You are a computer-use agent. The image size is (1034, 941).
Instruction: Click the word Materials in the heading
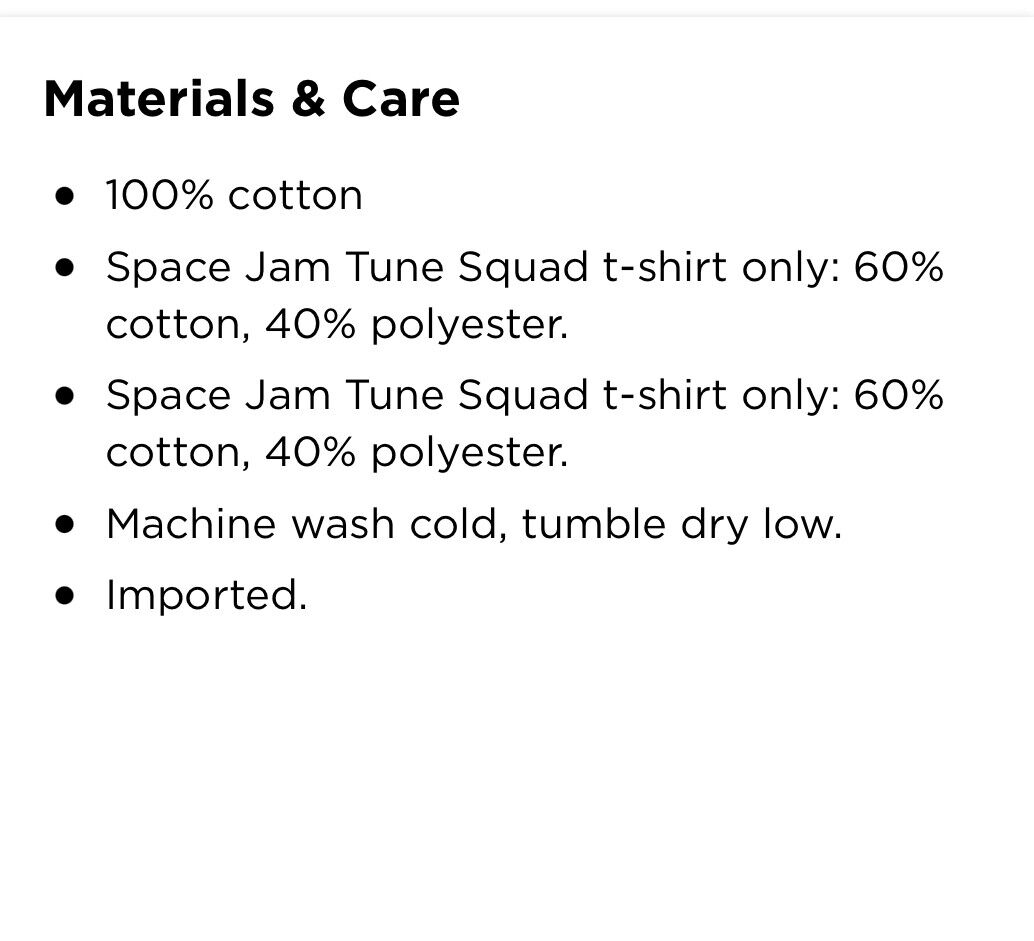pyautogui.click(x=159, y=99)
